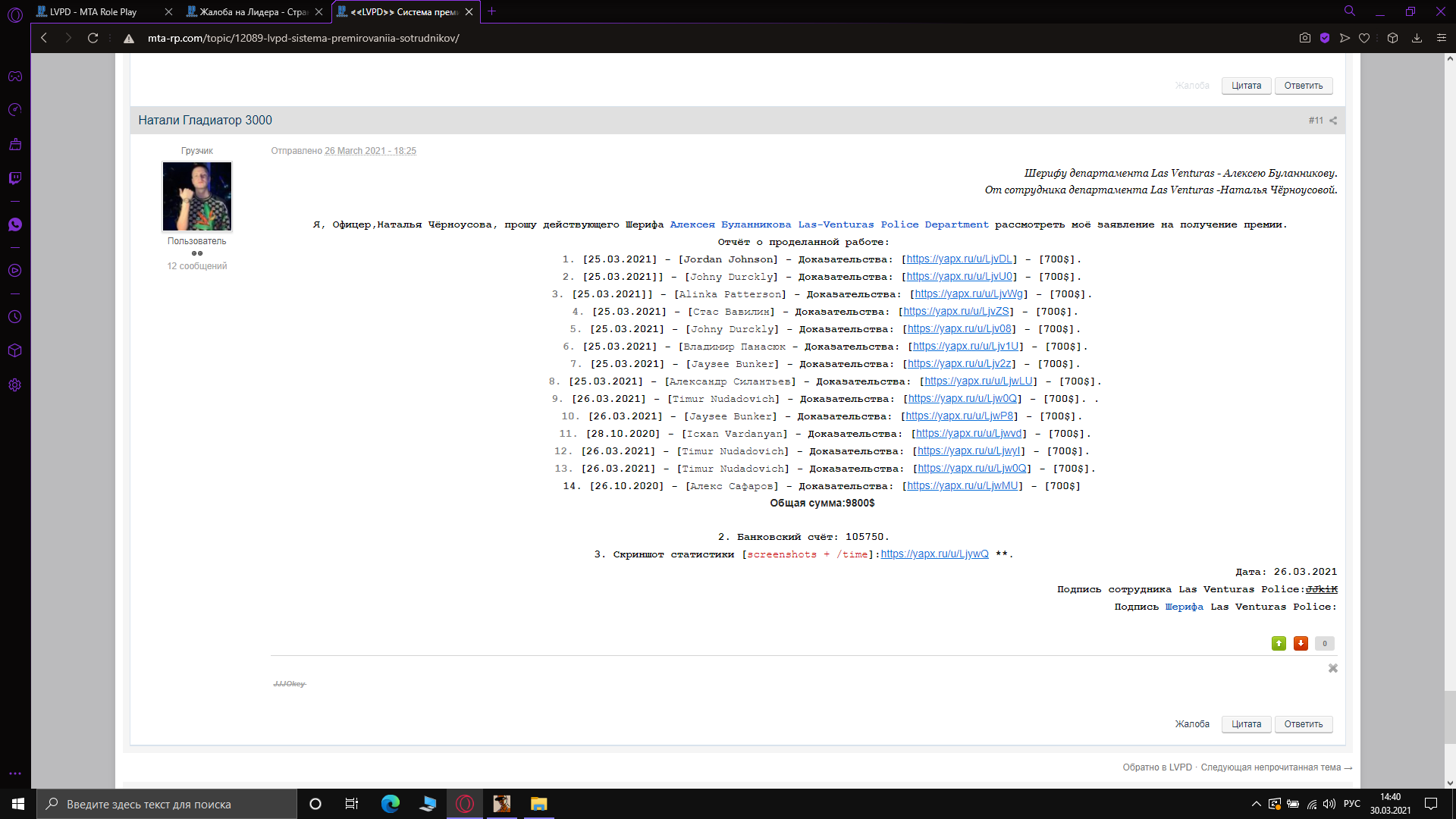
Task: Reload the current page
Action: click(x=93, y=38)
